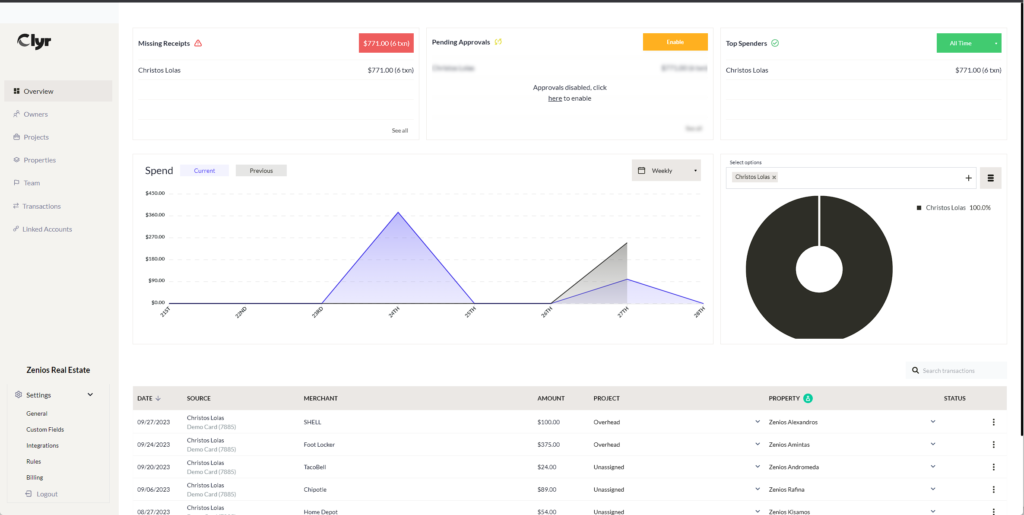Click the MERCHANT column header

(x=321, y=398)
